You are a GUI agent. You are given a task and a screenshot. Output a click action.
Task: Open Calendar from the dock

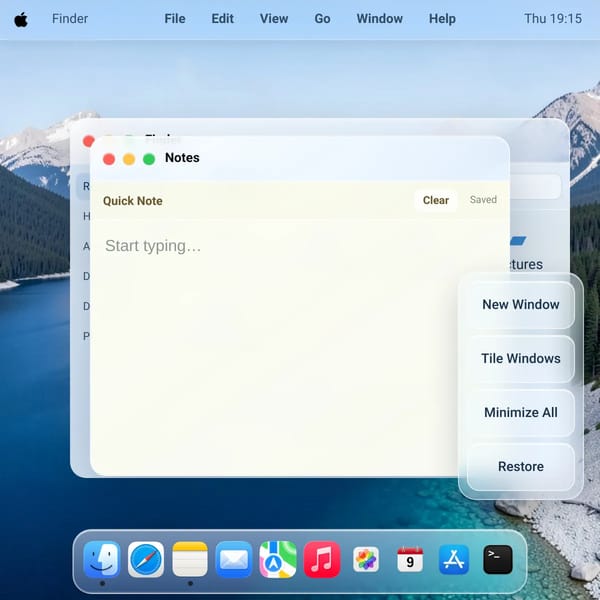coord(410,559)
